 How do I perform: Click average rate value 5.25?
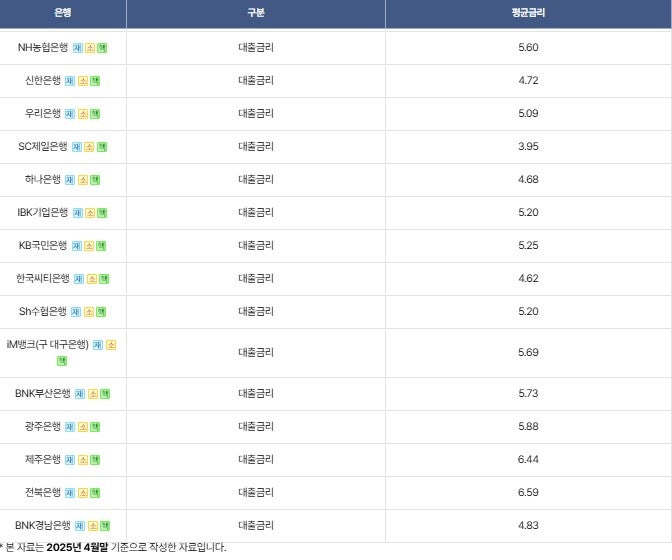[528, 246]
